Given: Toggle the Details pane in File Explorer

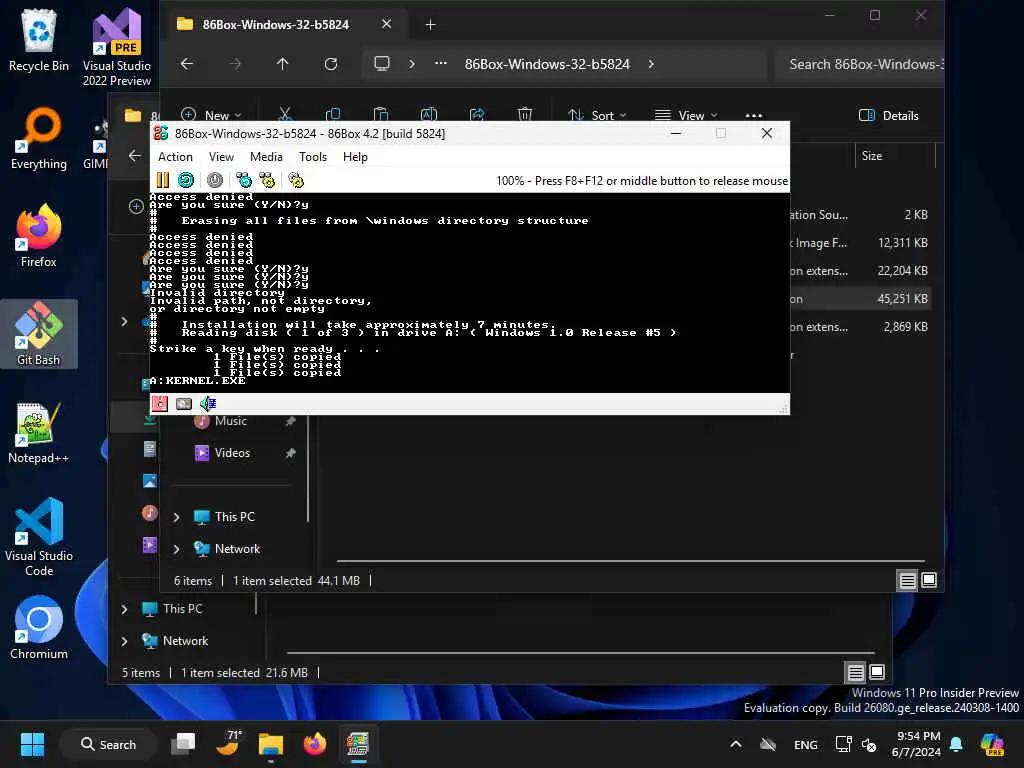Looking at the screenshot, I should pos(889,115).
